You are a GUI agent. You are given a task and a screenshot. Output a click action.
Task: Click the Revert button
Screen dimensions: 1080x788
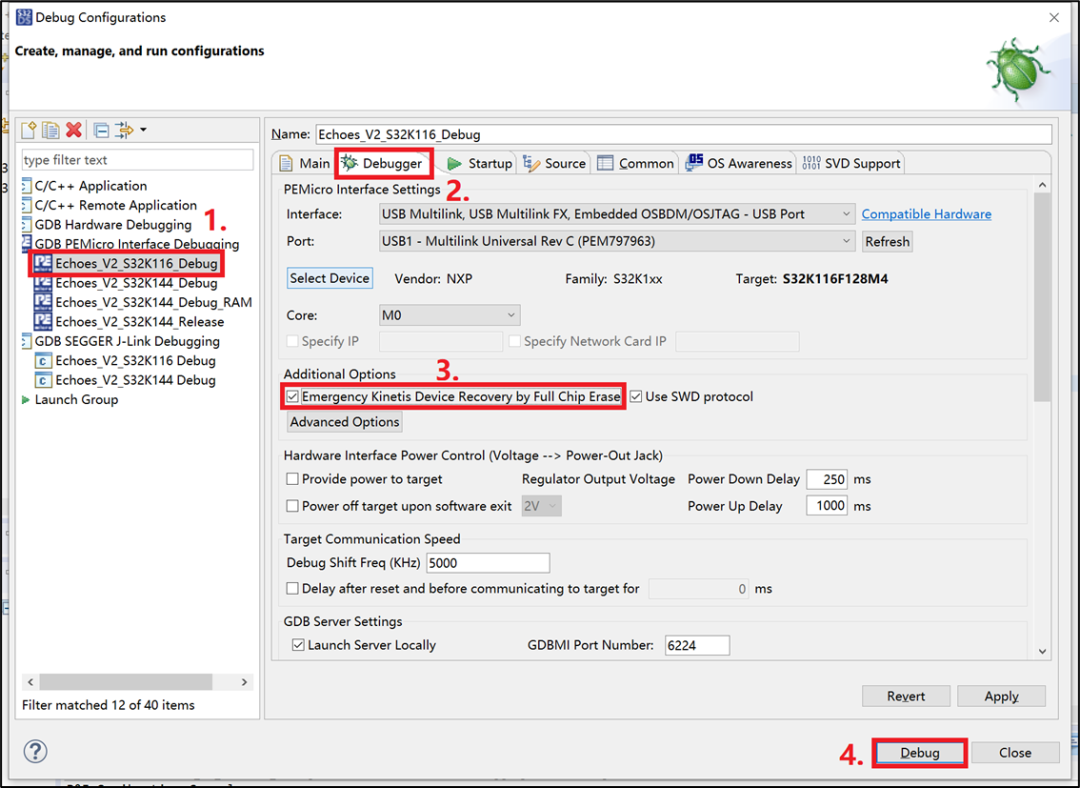[906, 696]
